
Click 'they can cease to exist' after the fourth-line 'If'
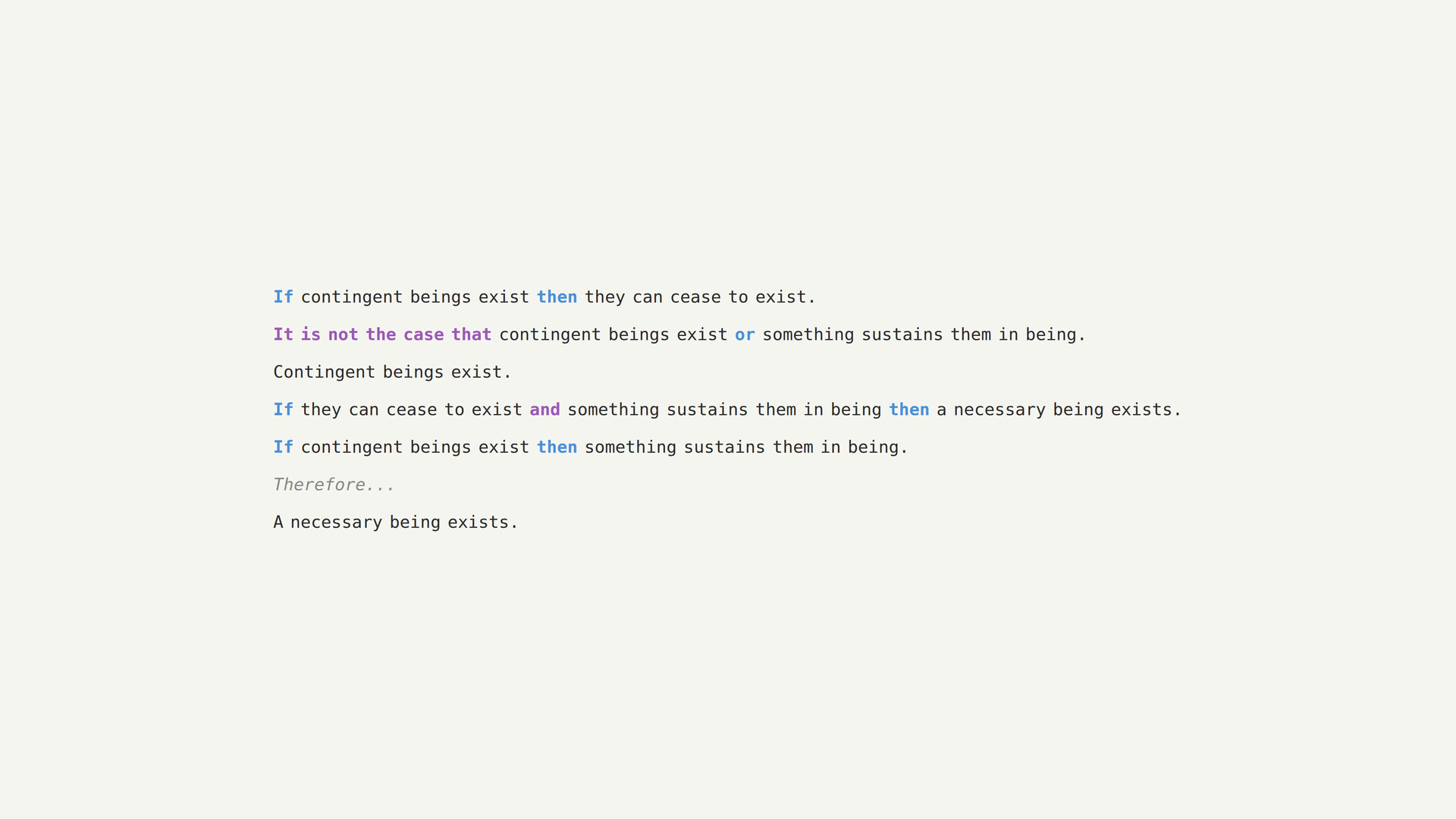[x=411, y=409]
